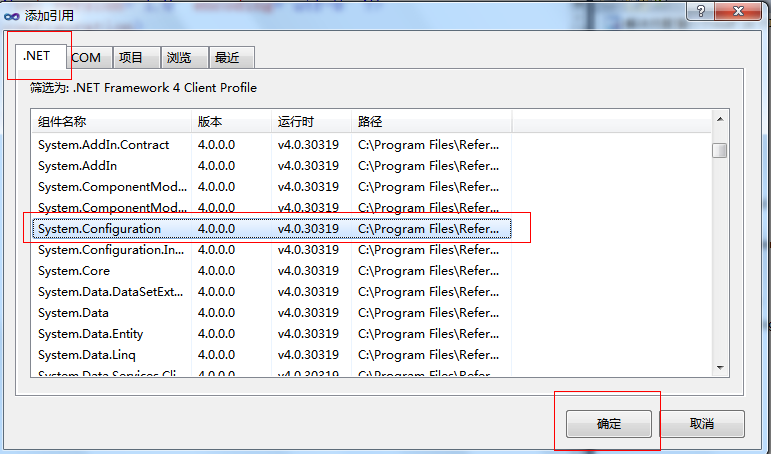Click the runtime value of System.Data.Linq
Viewport: 771px width, 454px height.
coord(308,355)
